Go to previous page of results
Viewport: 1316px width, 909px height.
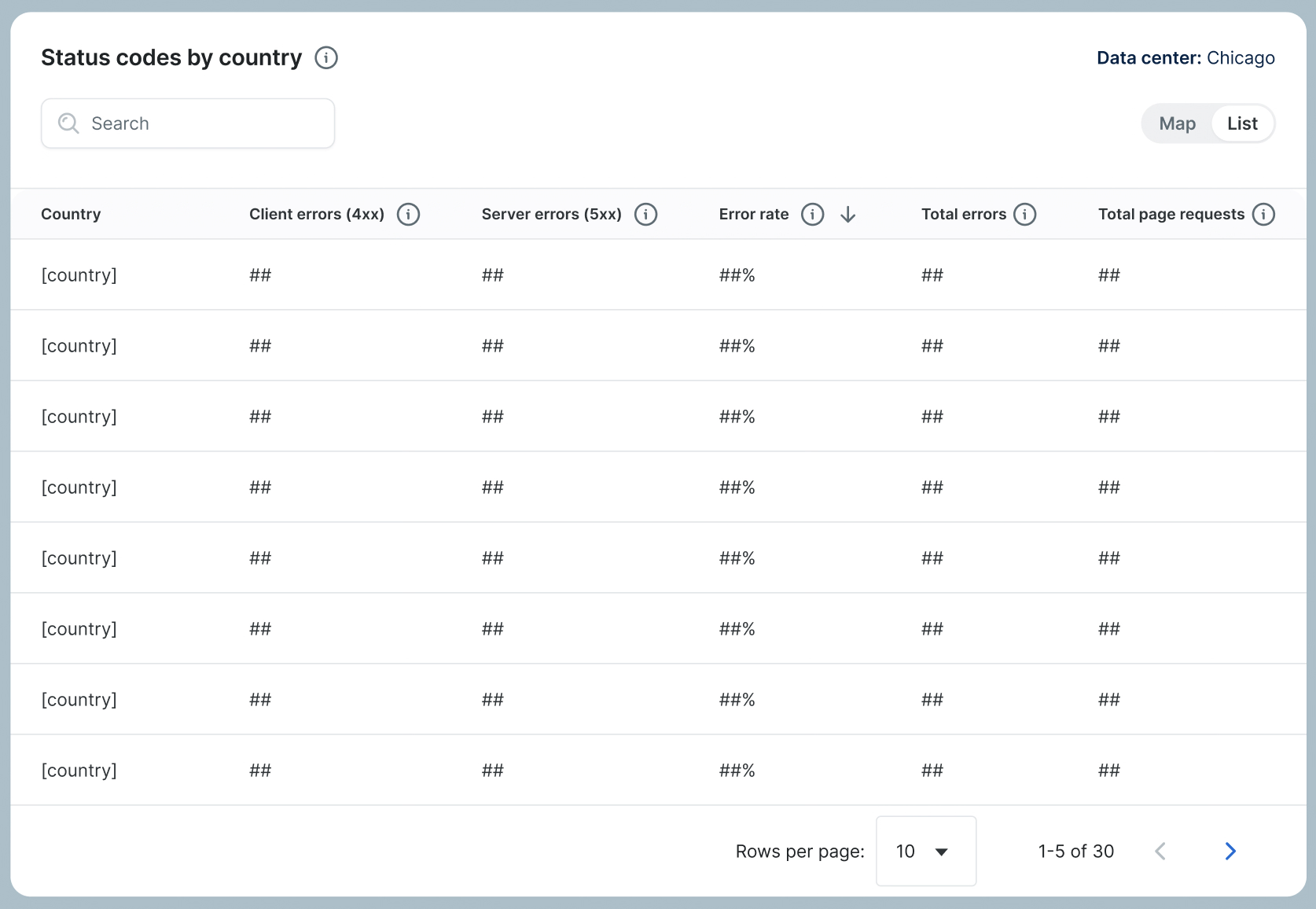click(x=1160, y=851)
